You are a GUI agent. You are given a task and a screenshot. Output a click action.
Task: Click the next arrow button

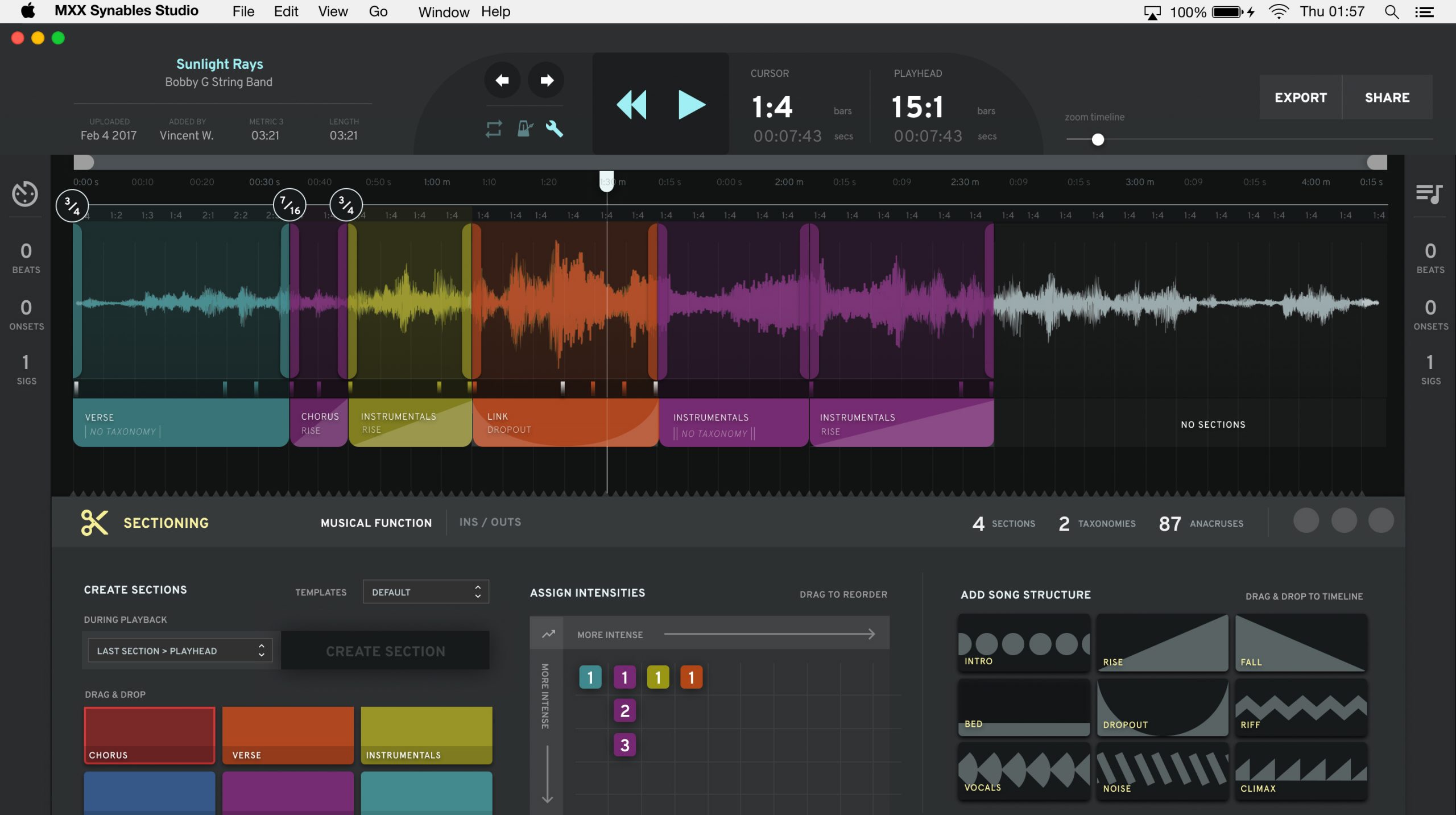[546, 80]
